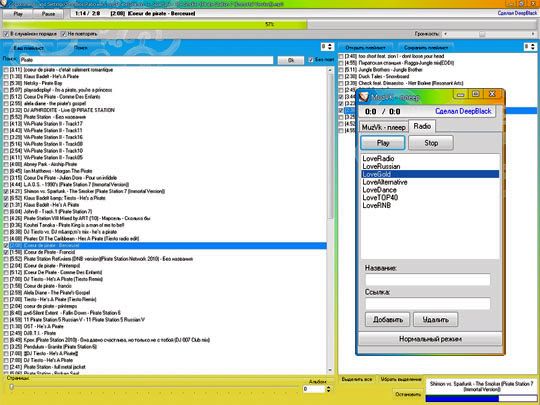Click the Ok search button
This screenshot has height=405, width=540.
click(x=291, y=60)
